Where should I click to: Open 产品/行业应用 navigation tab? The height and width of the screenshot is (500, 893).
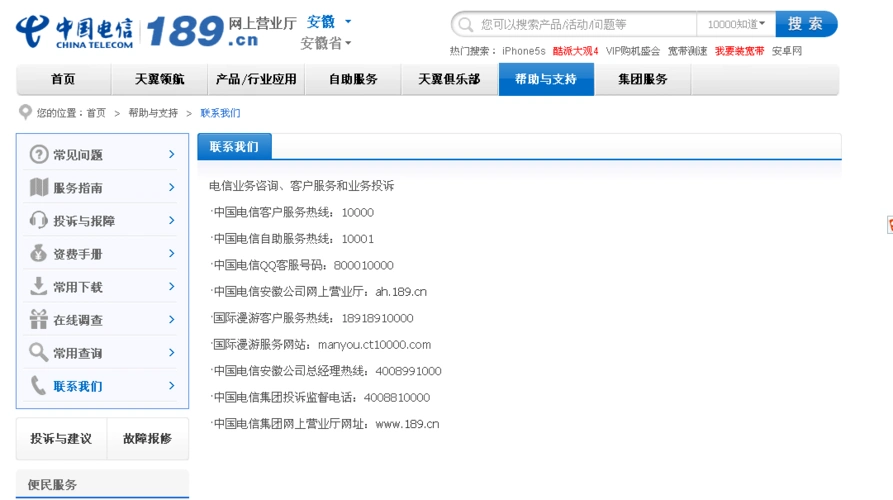[x=256, y=79]
